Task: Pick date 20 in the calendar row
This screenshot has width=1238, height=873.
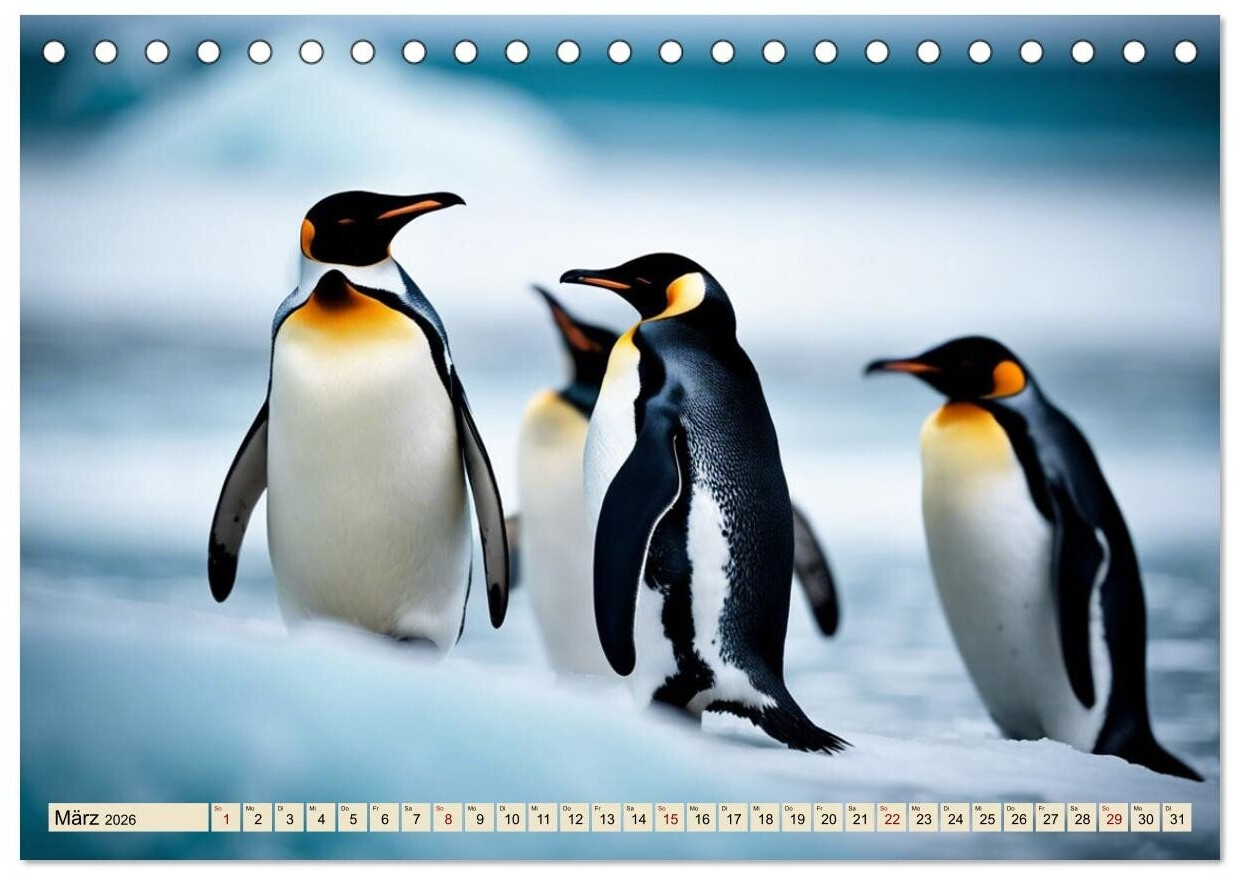Action: point(827,818)
